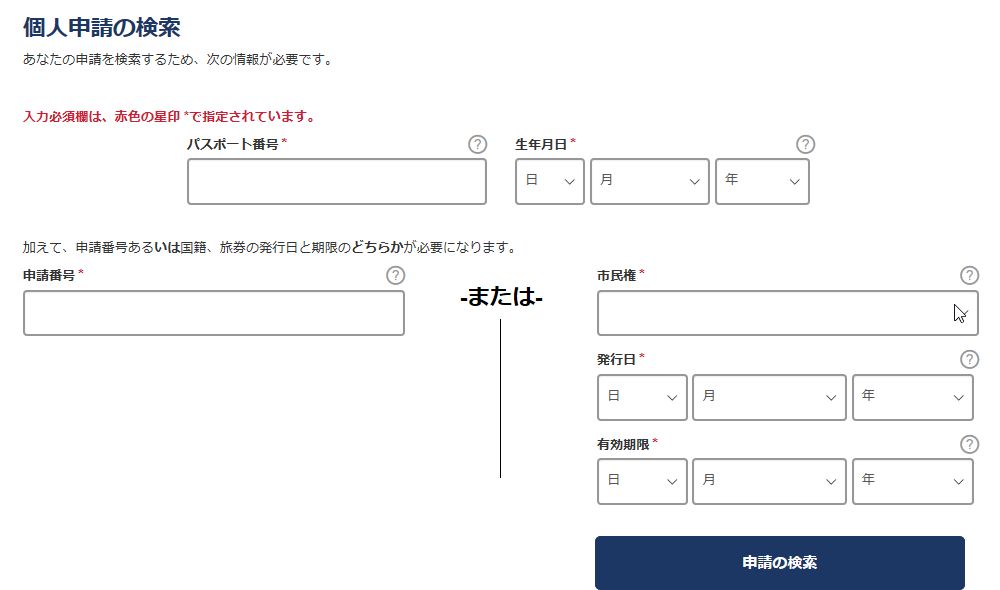Open the 日 dropdown under 有効期限

pos(641,481)
